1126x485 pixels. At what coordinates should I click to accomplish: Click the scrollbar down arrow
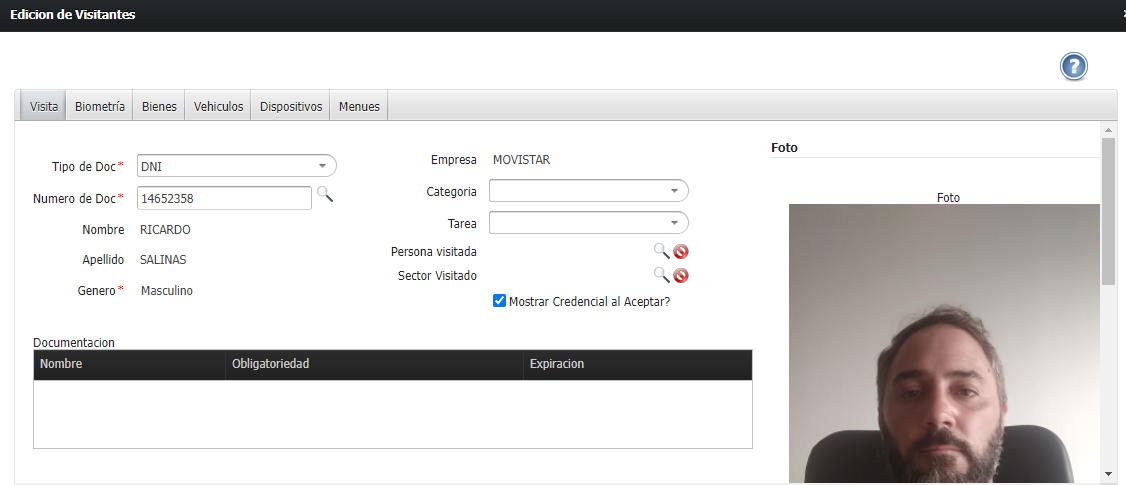coord(1108,473)
